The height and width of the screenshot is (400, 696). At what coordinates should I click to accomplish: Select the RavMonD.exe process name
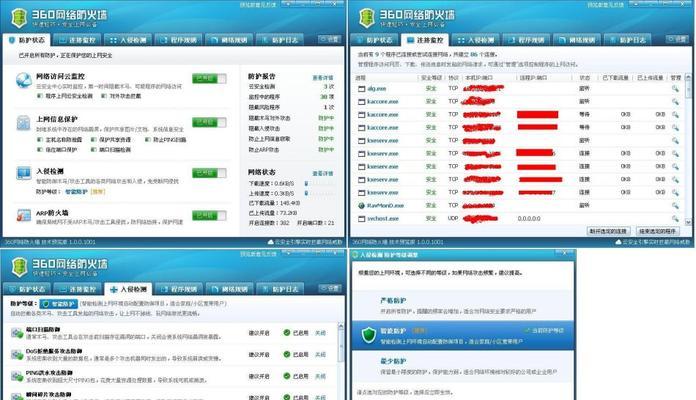[385, 206]
